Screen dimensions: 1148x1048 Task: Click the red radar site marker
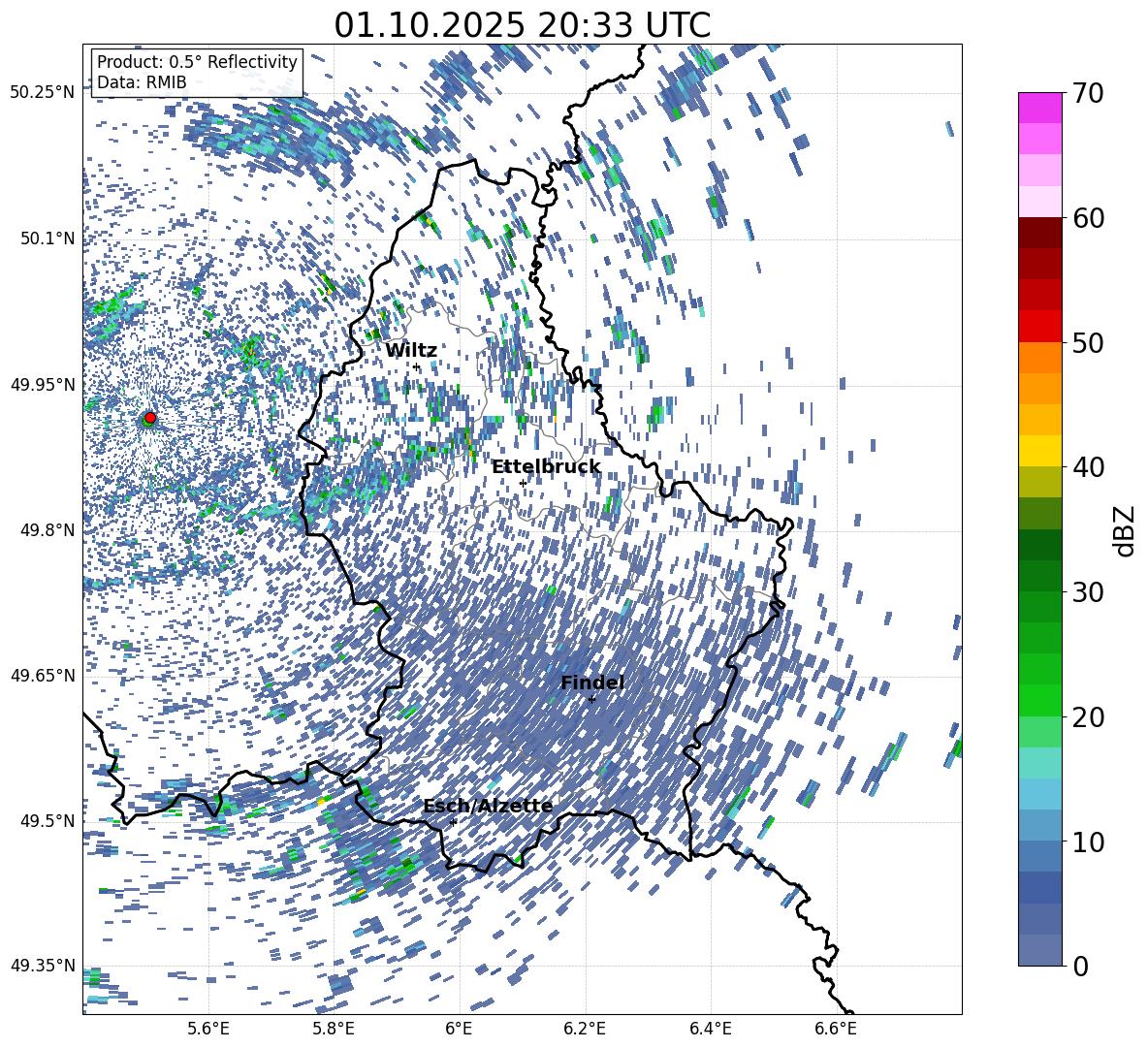[x=150, y=417]
